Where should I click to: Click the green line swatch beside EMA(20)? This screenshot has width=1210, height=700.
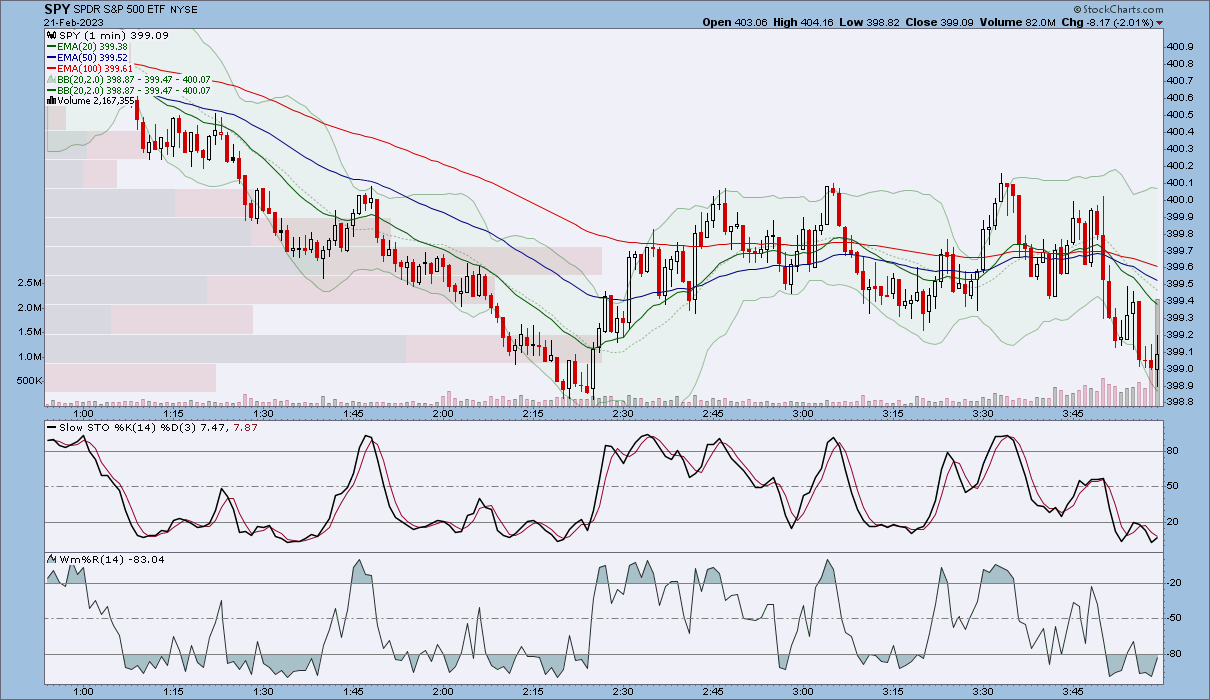pyautogui.click(x=51, y=46)
